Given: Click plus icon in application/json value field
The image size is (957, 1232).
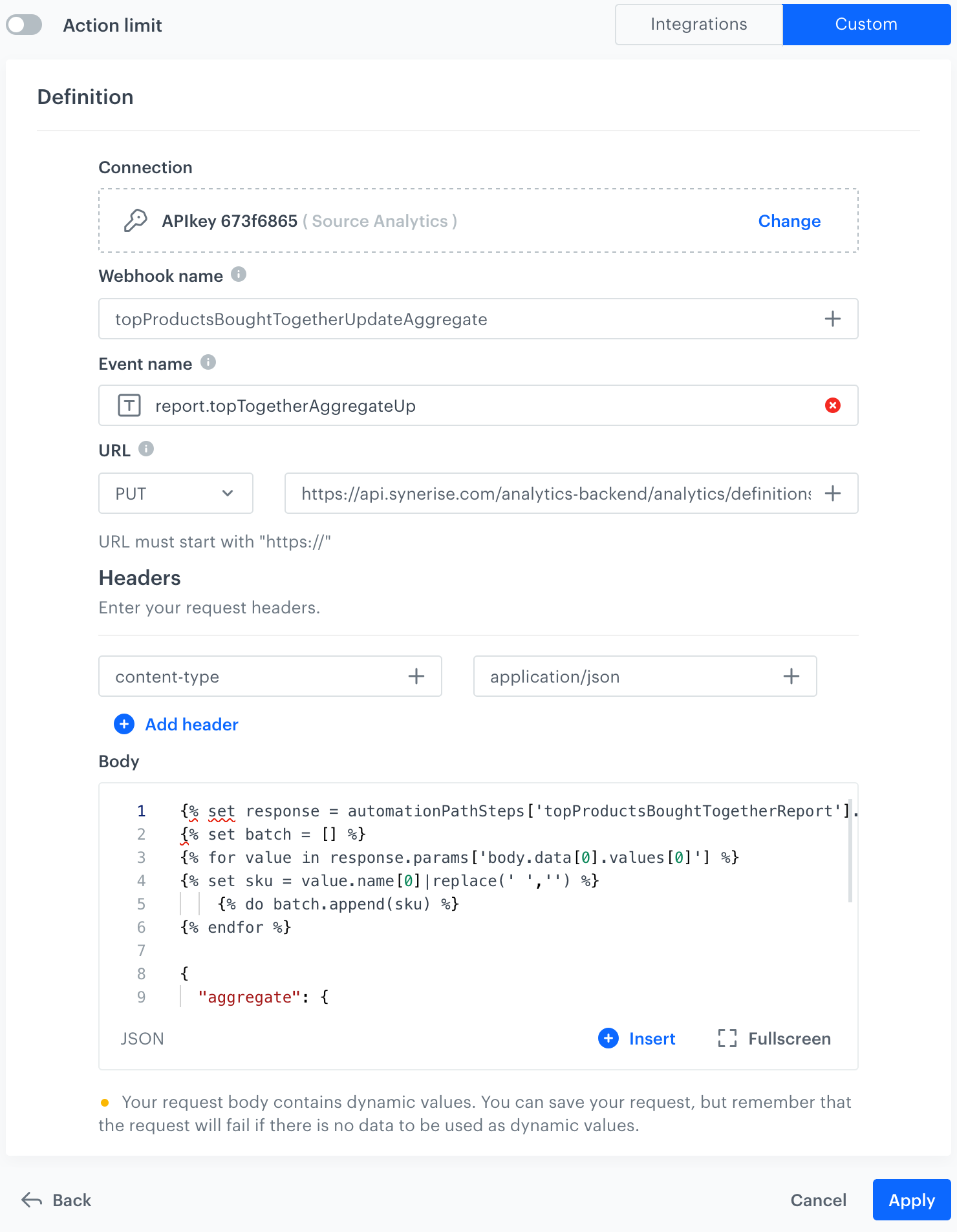Looking at the screenshot, I should [791, 676].
